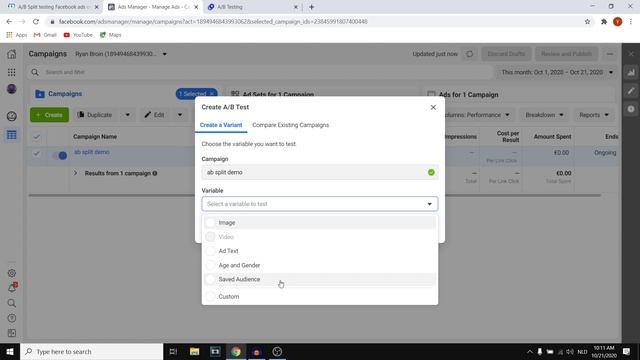640x360 pixels.
Task: Open the Select a variable to test dropdown
Action: (x=320, y=204)
